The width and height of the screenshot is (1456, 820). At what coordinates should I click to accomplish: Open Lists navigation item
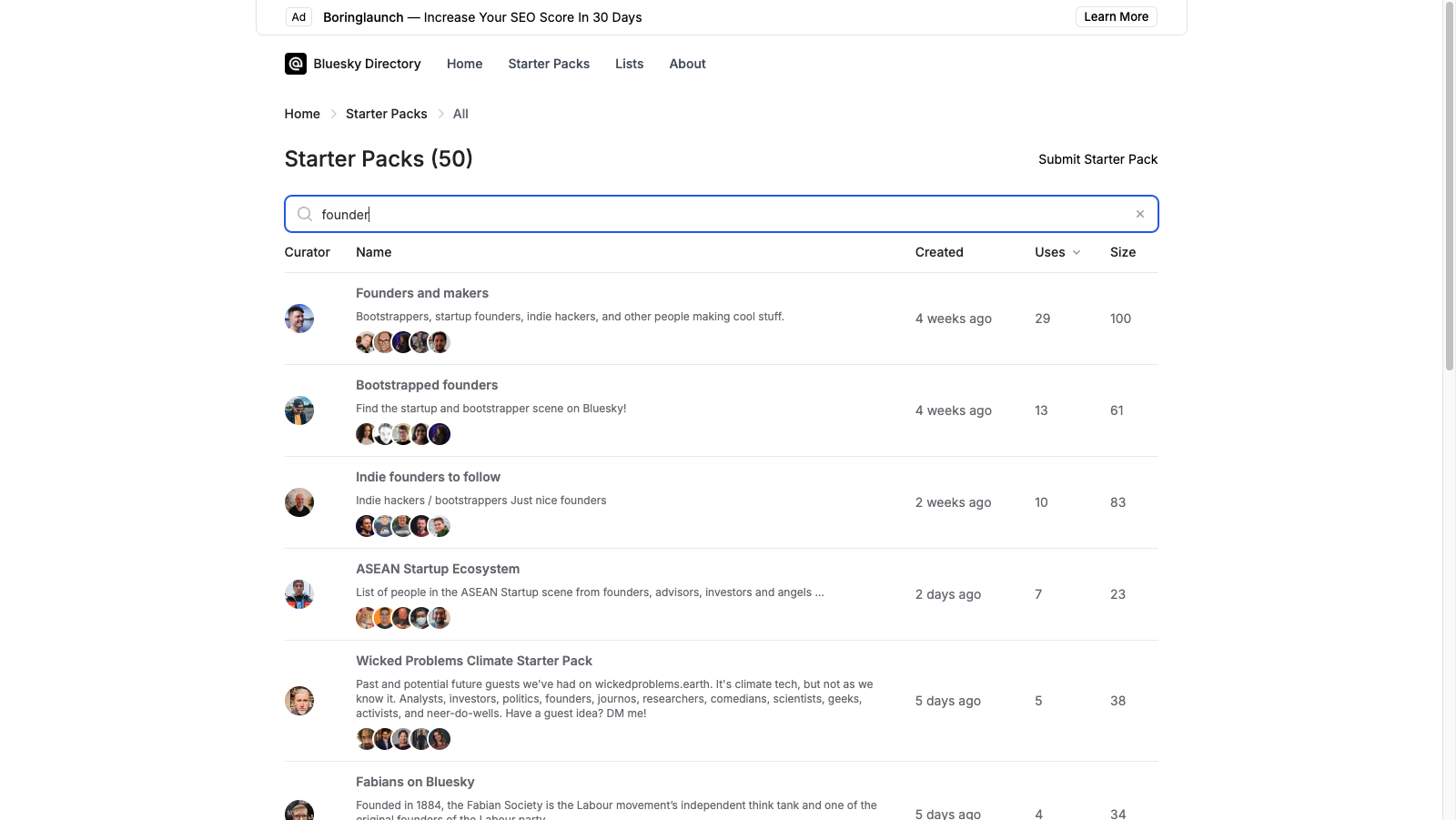point(629,64)
